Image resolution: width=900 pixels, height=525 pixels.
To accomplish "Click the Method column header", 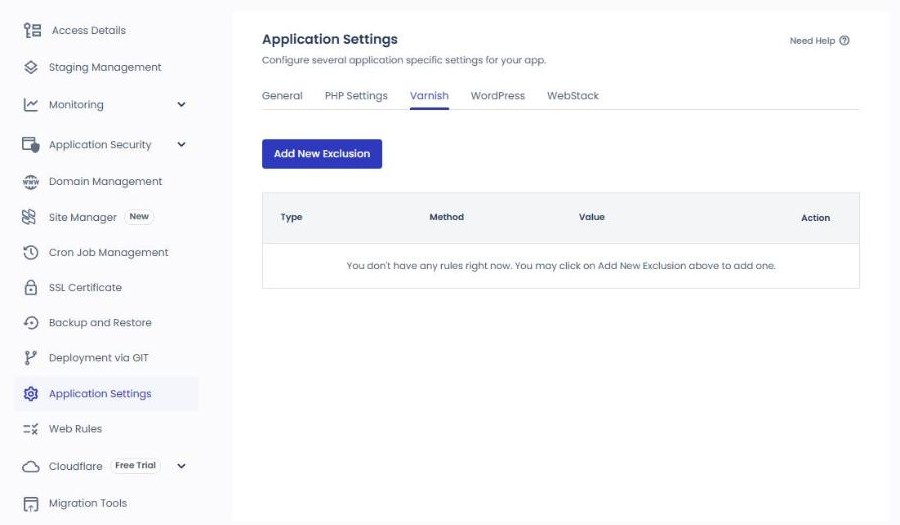I will pyautogui.click(x=447, y=217).
